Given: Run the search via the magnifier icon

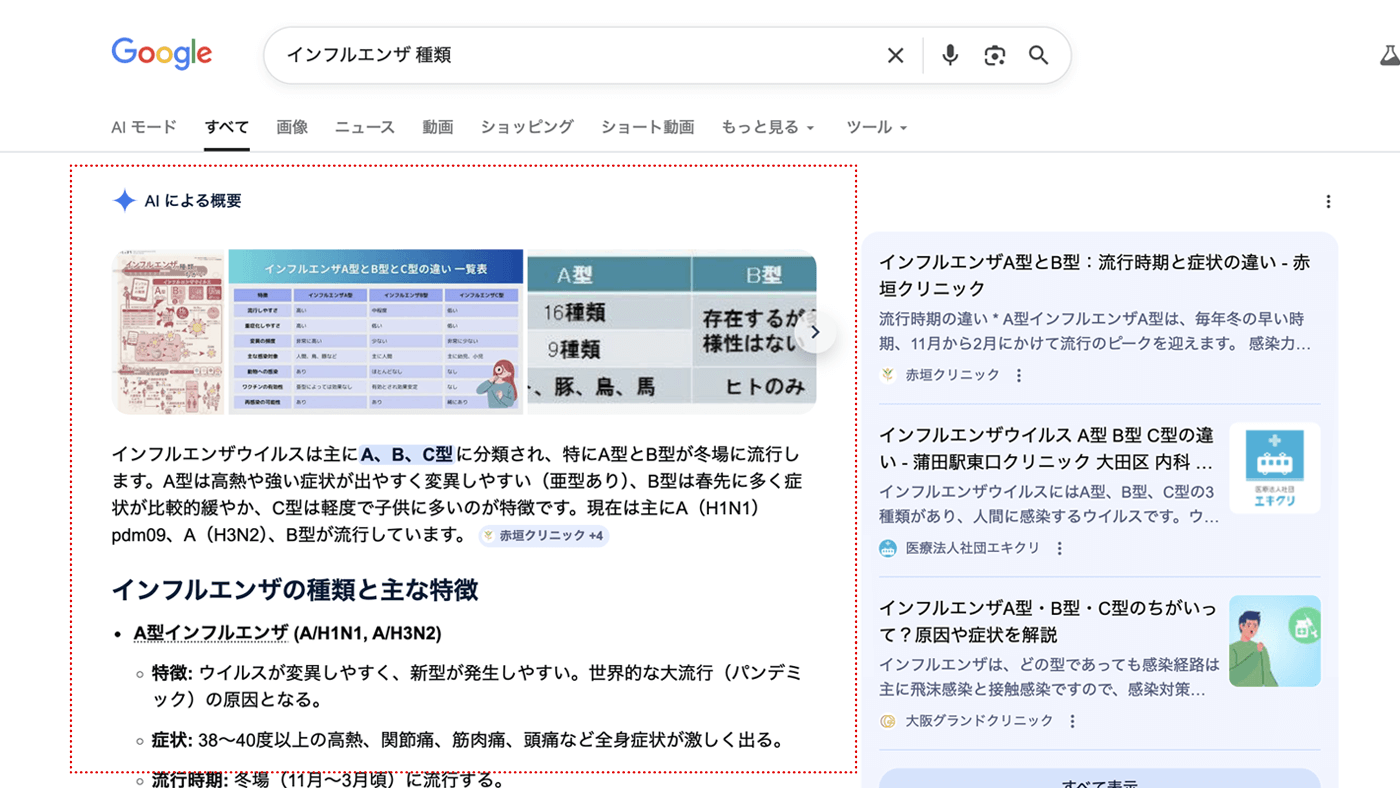Looking at the screenshot, I should [1038, 55].
